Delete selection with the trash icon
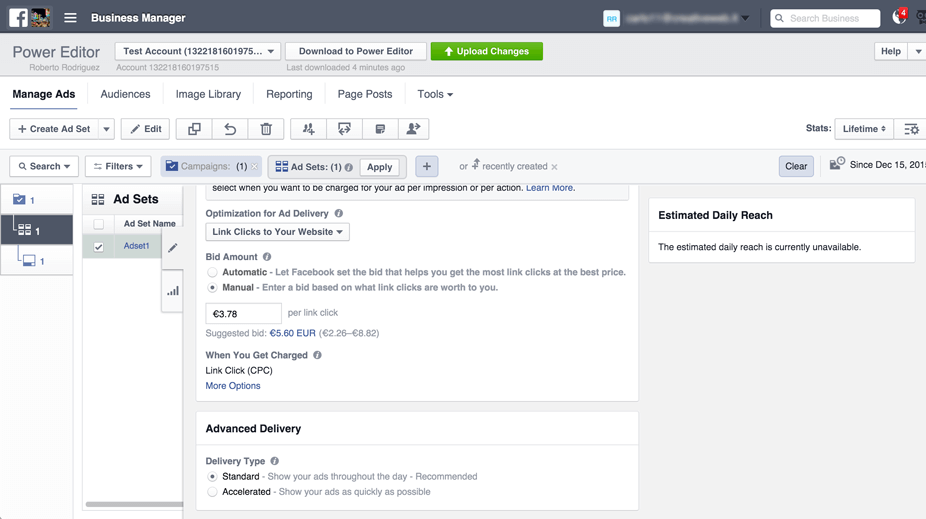Screen dimensions: 926x519 click(x=266, y=129)
